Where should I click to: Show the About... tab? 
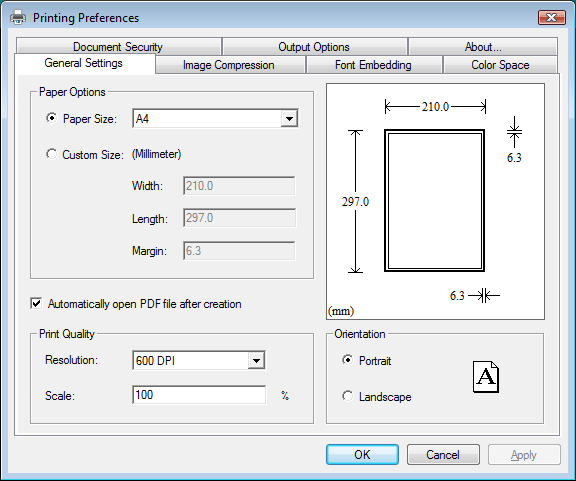(483, 47)
